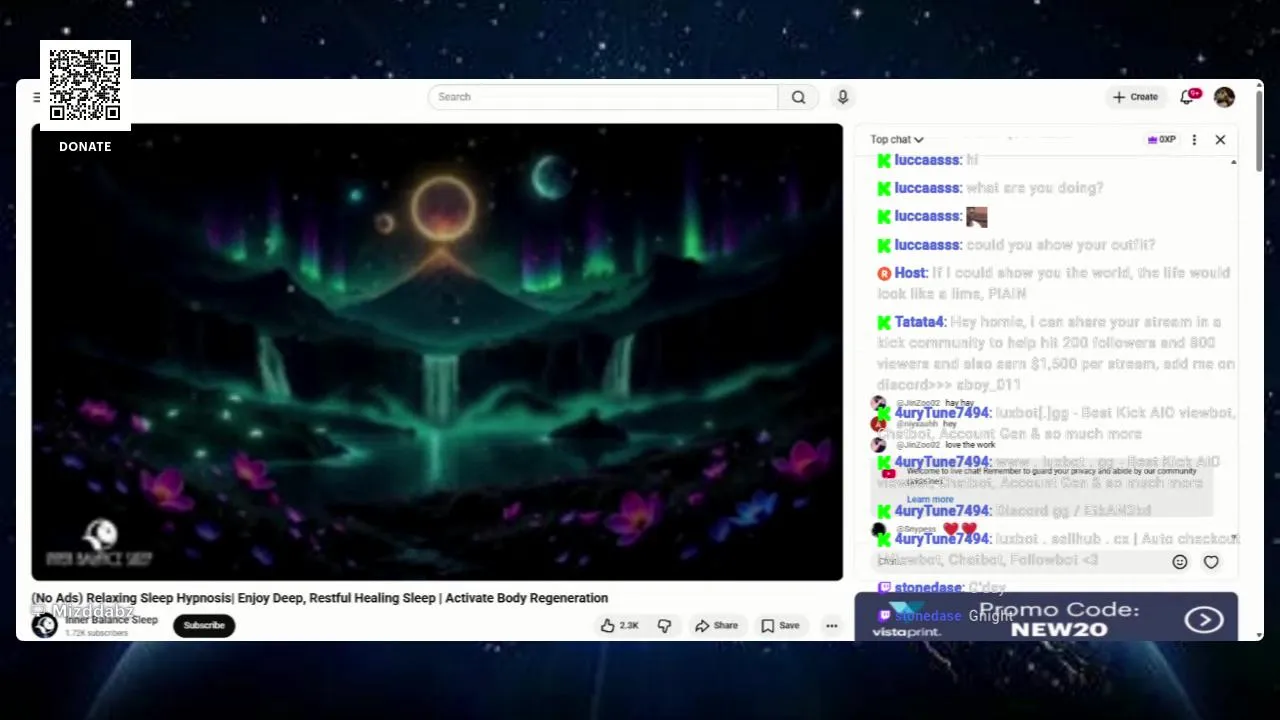
Task: Click the sleep hypnosis video player
Action: (437, 352)
